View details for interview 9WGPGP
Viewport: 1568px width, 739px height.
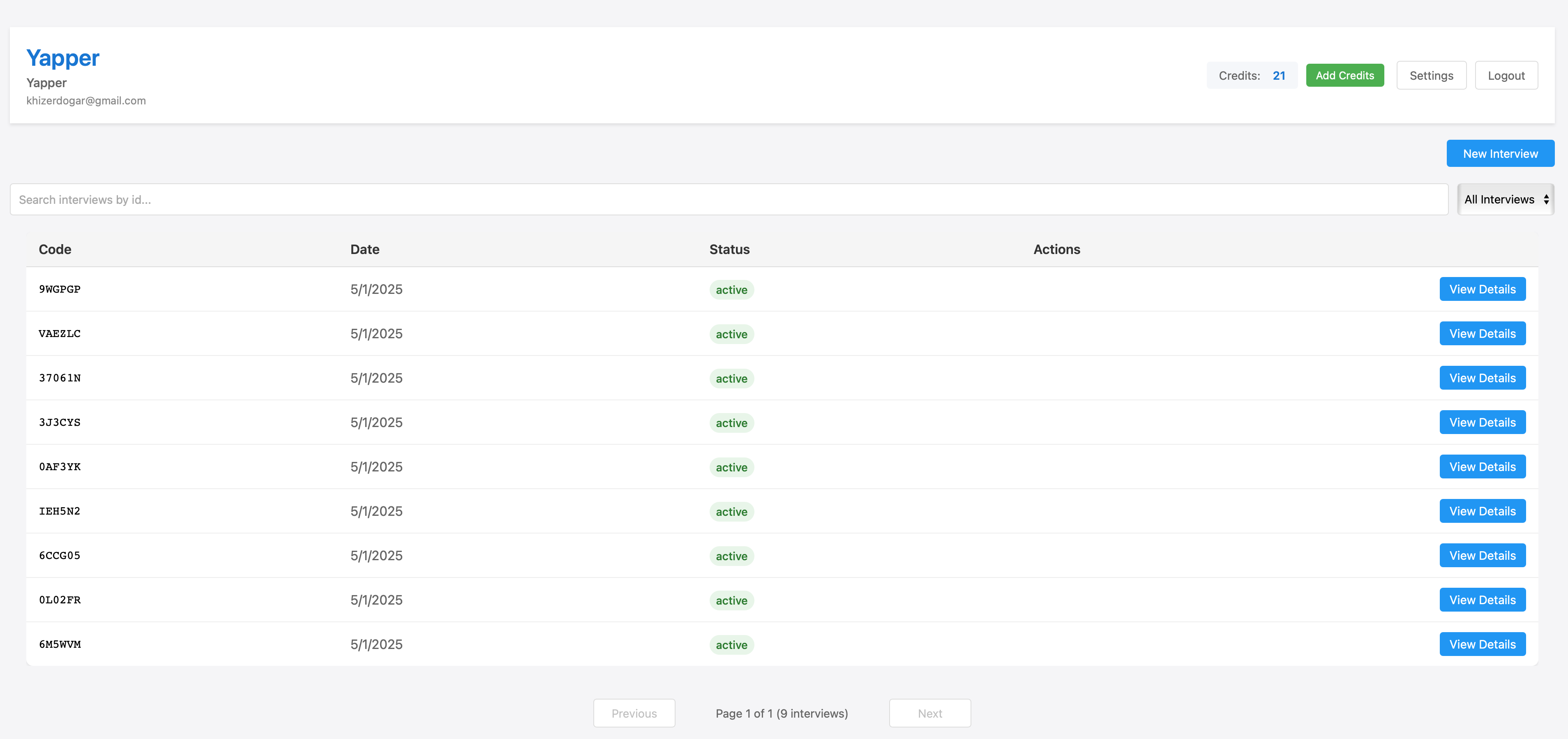[x=1482, y=289]
